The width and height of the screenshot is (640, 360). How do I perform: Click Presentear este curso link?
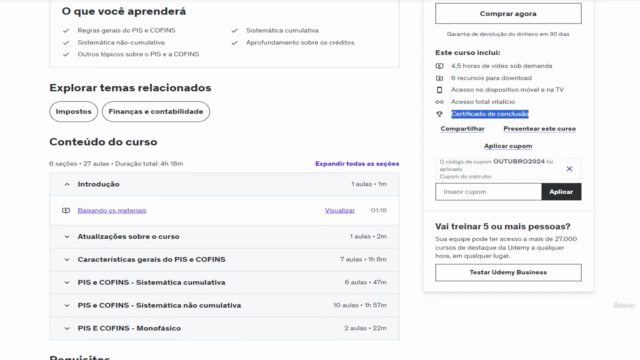(540, 129)
